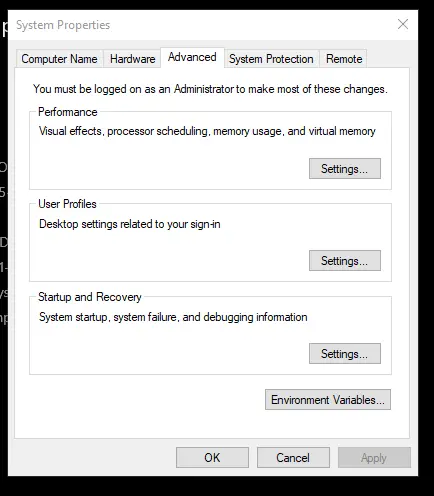Open Startup and Recovery Settings button
Viewport: 434px width, 496px height.
point(345,354)
